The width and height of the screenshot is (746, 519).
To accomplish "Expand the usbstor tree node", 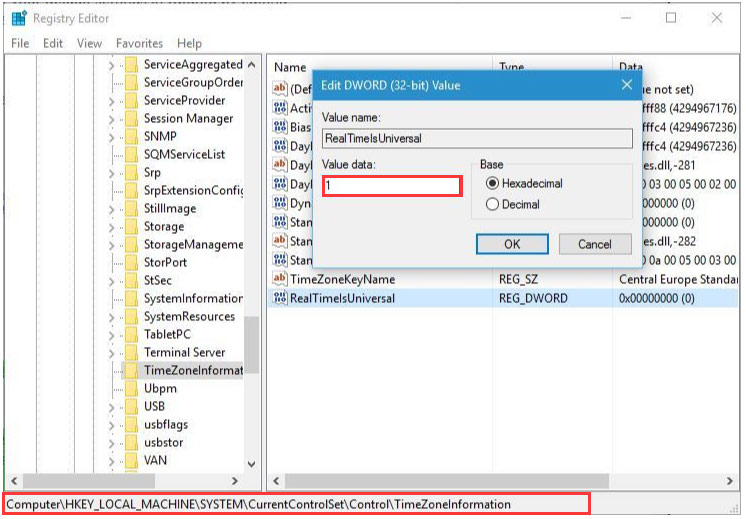I will click(x=111, y=443).
